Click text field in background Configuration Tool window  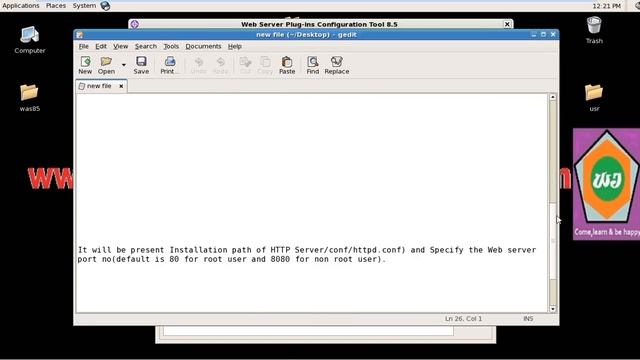309,331
